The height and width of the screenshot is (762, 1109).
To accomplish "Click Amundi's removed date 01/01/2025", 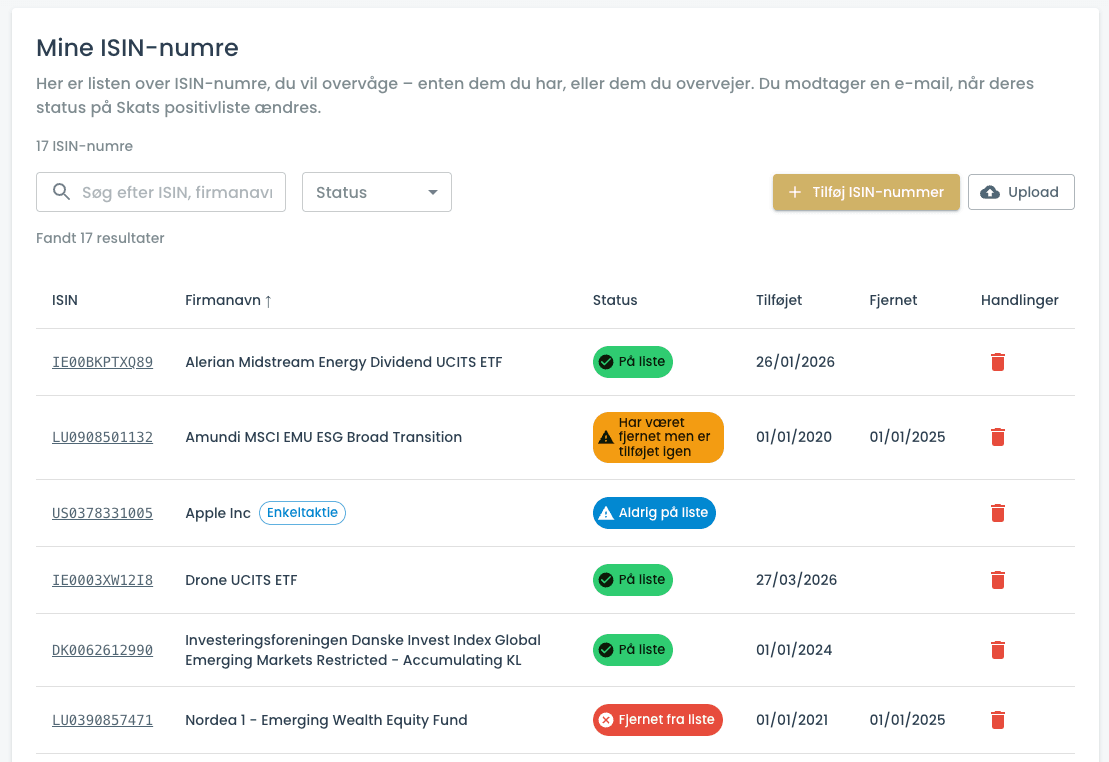I will (x=907, y=437).
